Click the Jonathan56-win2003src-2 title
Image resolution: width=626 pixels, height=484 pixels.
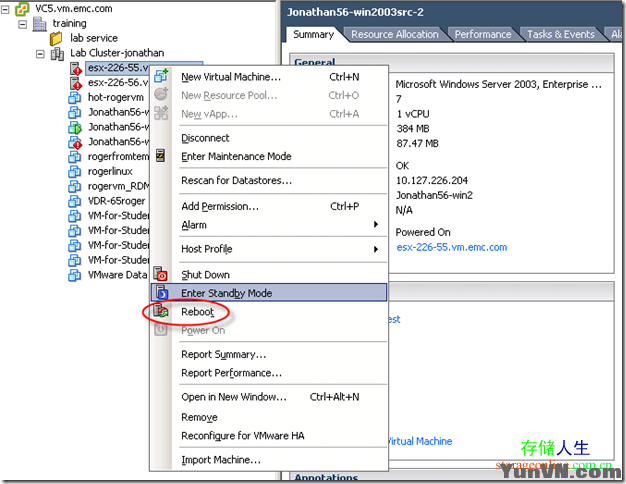click(x=355, y=12)
